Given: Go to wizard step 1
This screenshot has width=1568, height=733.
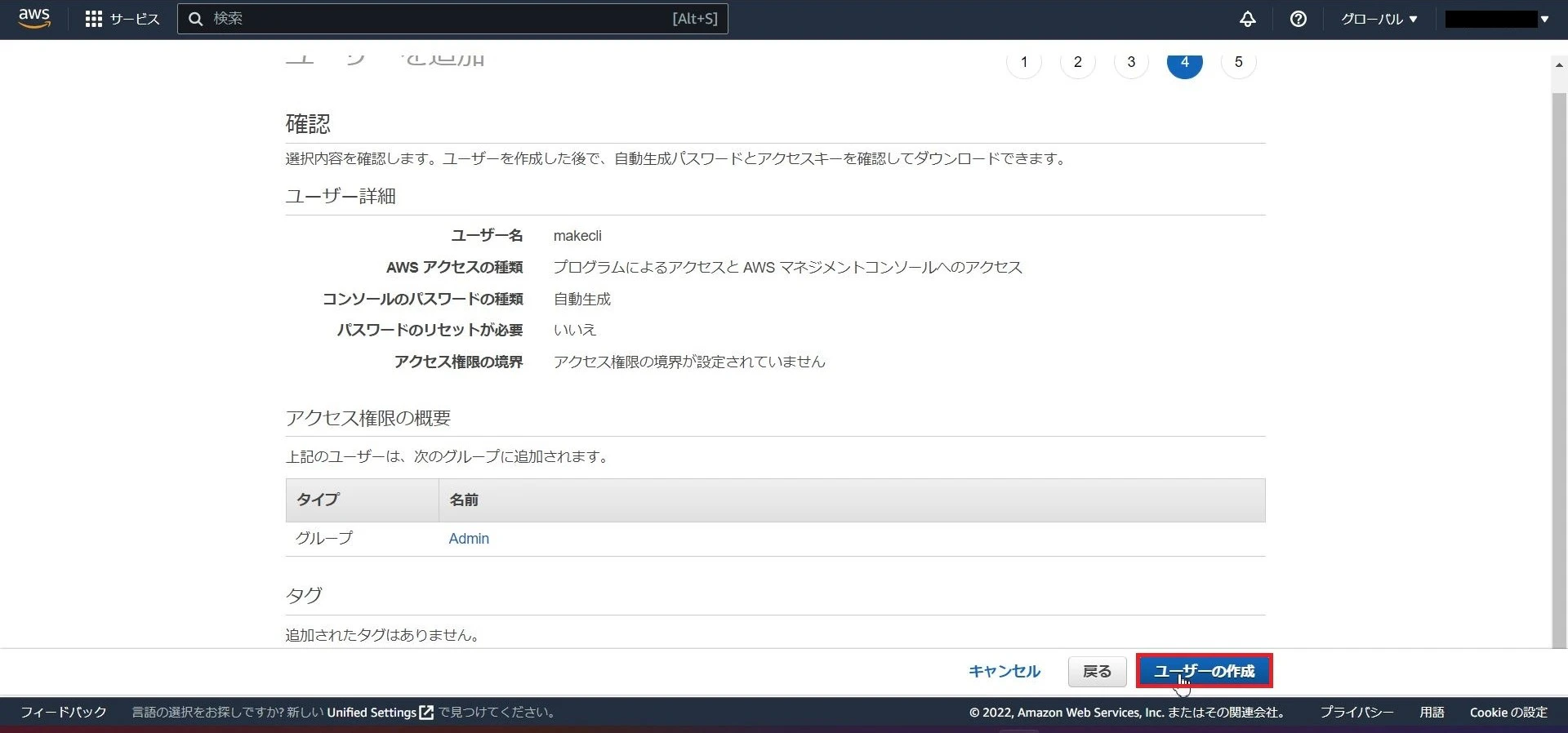Looking at the screenshot, I should click(x=1024, y=61).
